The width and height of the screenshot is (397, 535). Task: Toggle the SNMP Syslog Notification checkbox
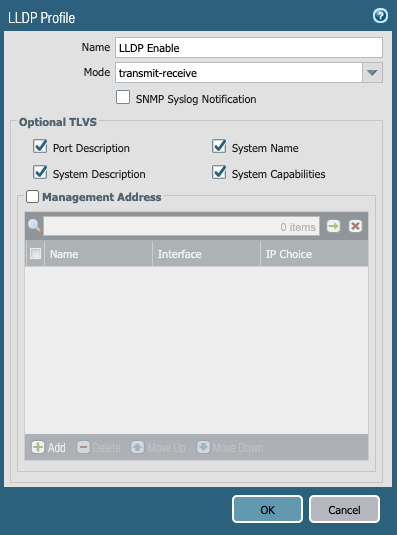point(123,97)
